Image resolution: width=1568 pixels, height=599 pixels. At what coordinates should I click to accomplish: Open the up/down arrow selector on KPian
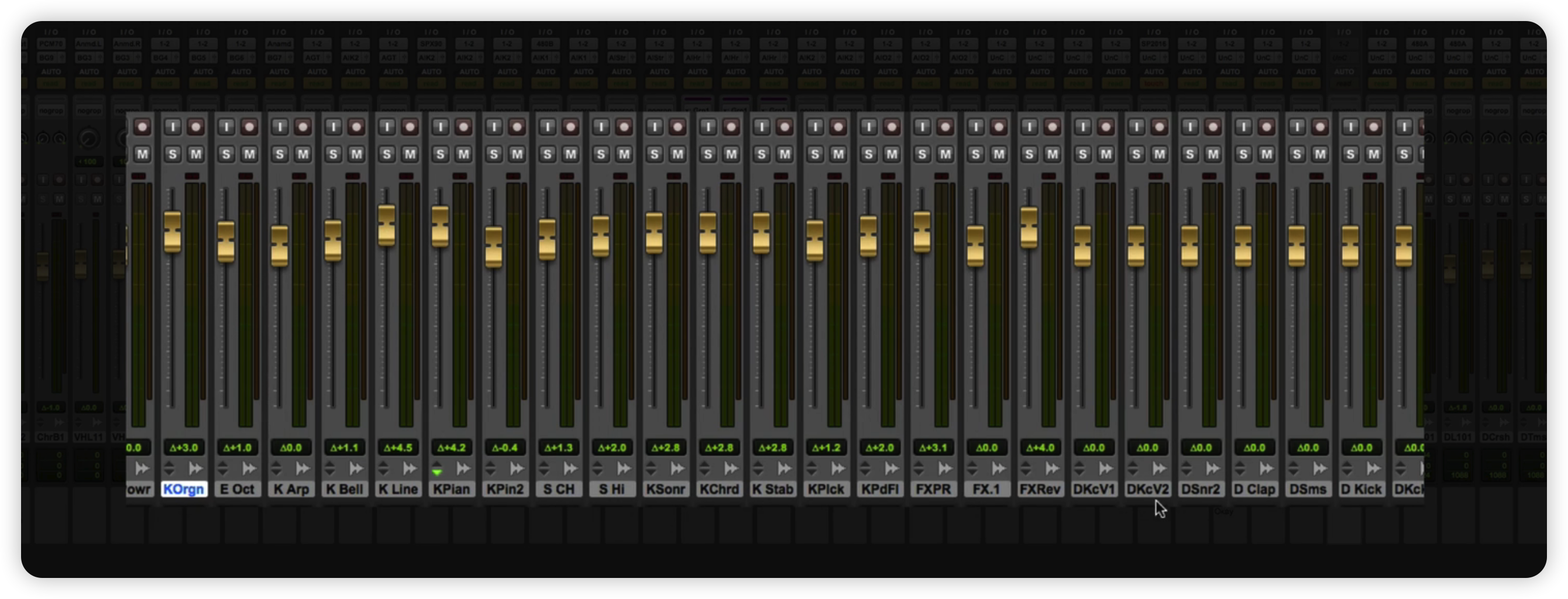point(437,468)
